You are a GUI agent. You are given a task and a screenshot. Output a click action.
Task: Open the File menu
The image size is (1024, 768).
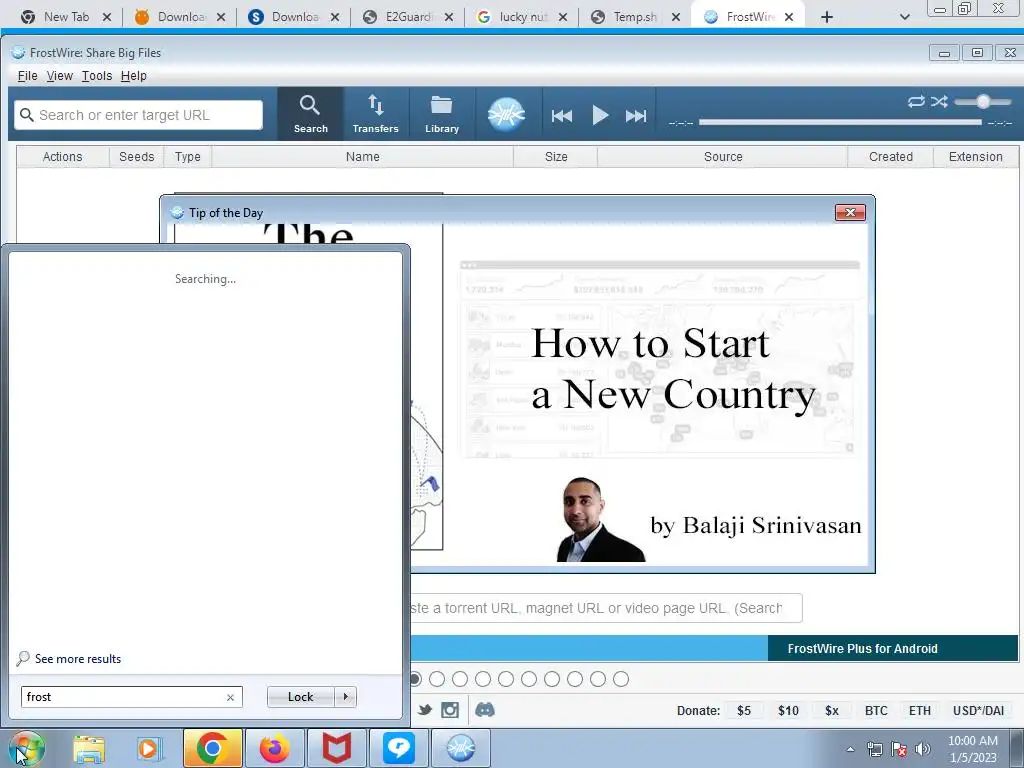pyautogui.click(x=27, y=76)
